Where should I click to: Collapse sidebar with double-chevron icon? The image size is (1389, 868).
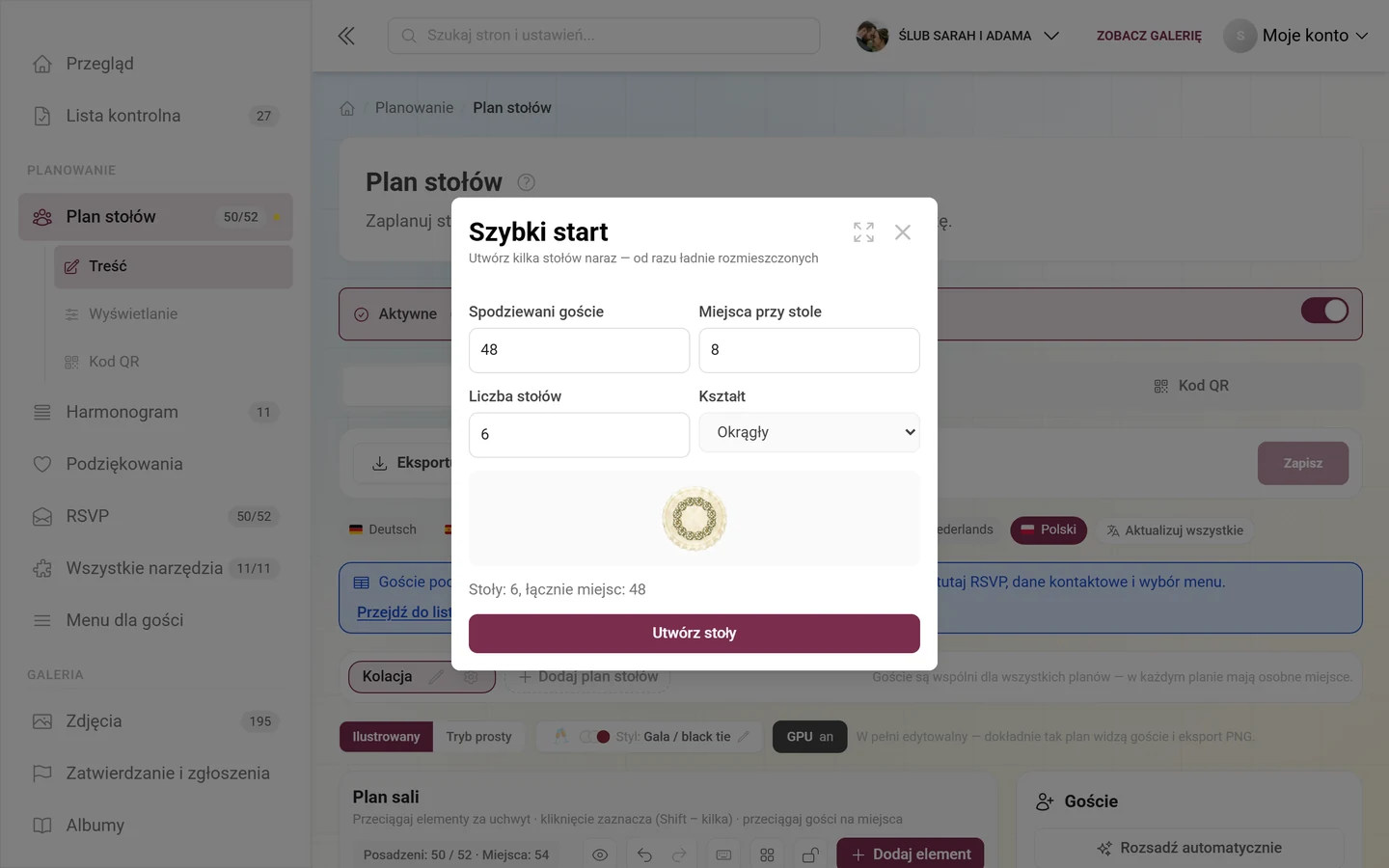click(x=346, y=36)
